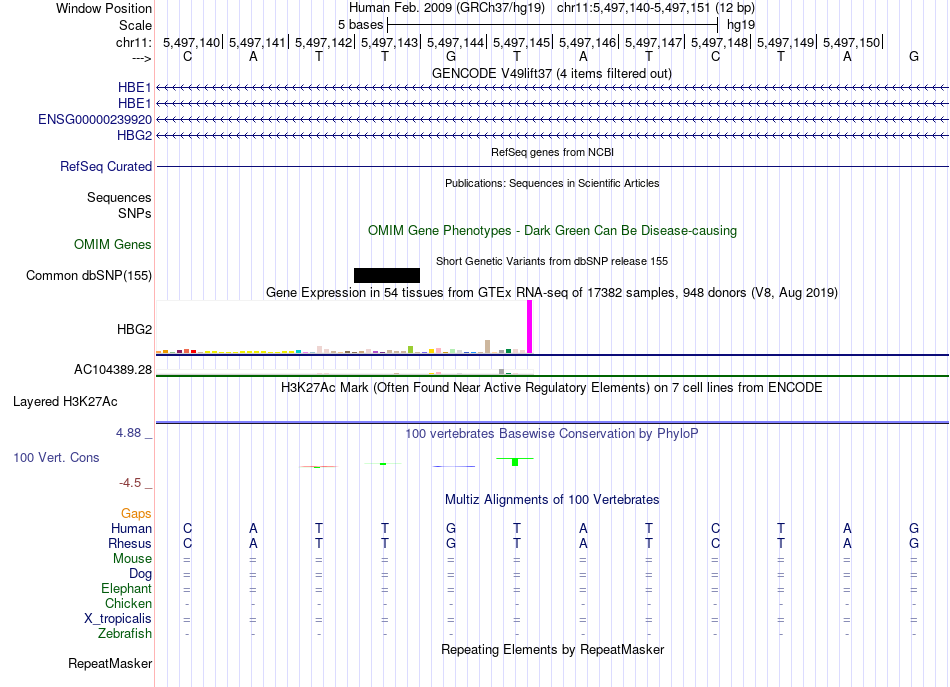Click the SNPs track label
Screen dimensions: 950x687
click(x=135, y=213)
